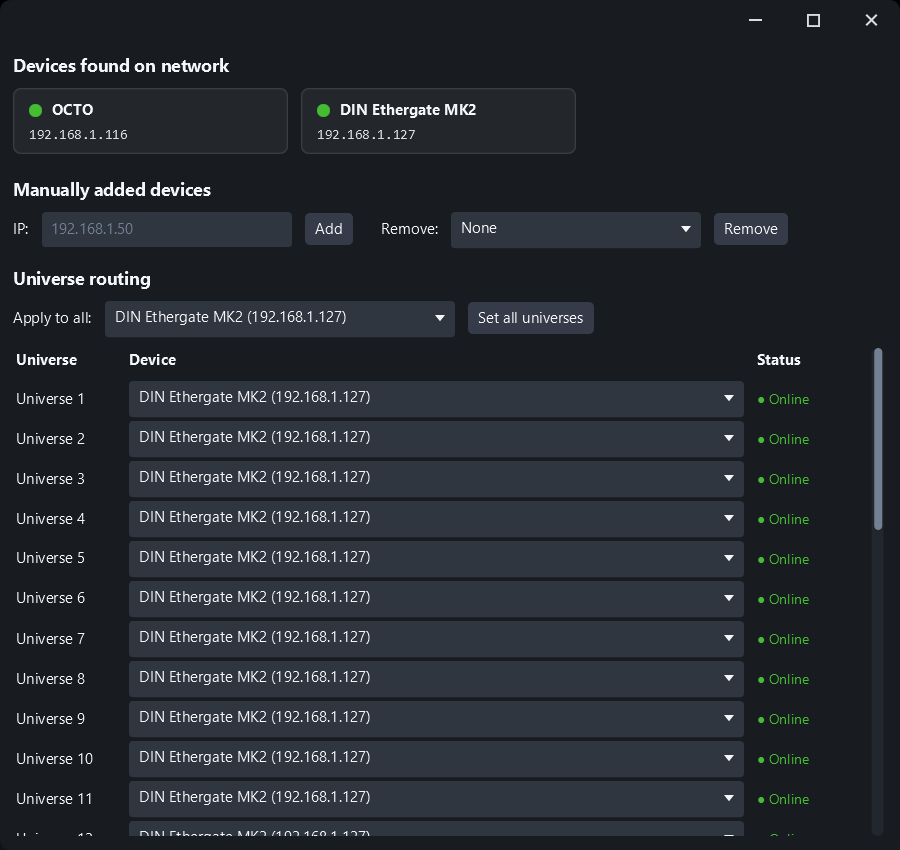Click the Add button
The height and width of the screenshot is (850, 900).
[x=329, y=229]
